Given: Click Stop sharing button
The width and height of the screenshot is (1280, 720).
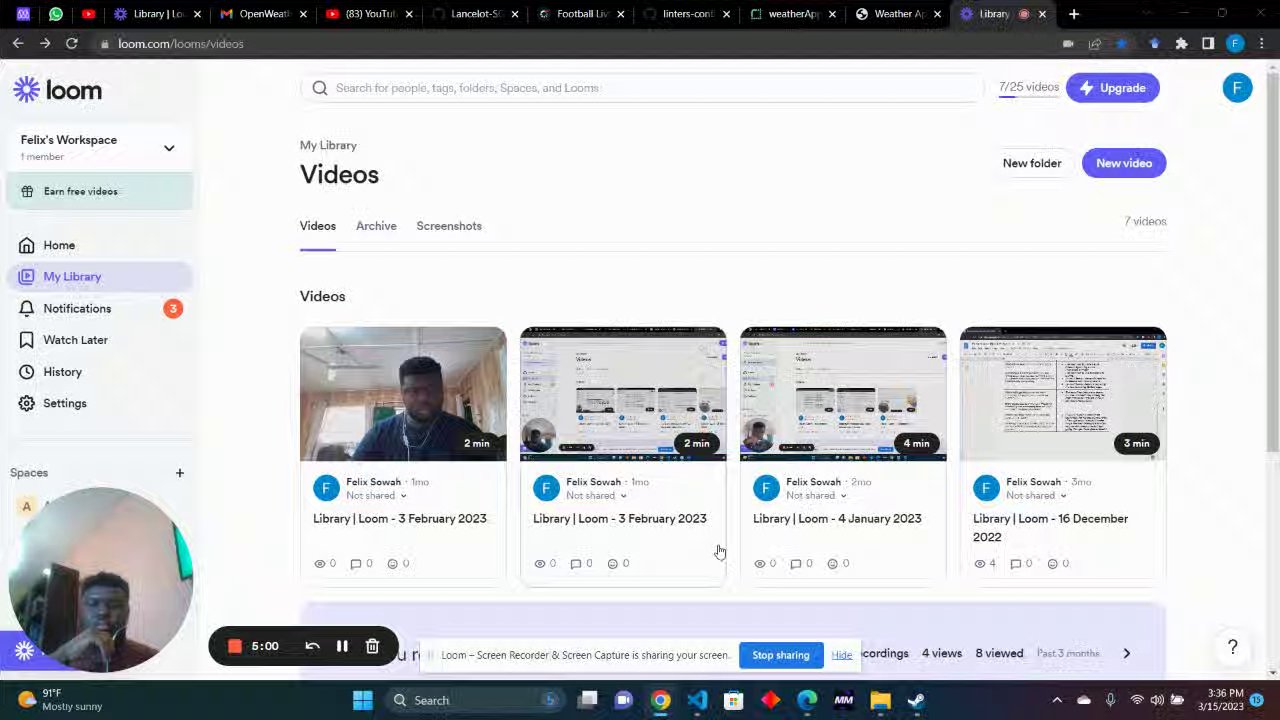Looking at the screenshot, I should [781, 655].
